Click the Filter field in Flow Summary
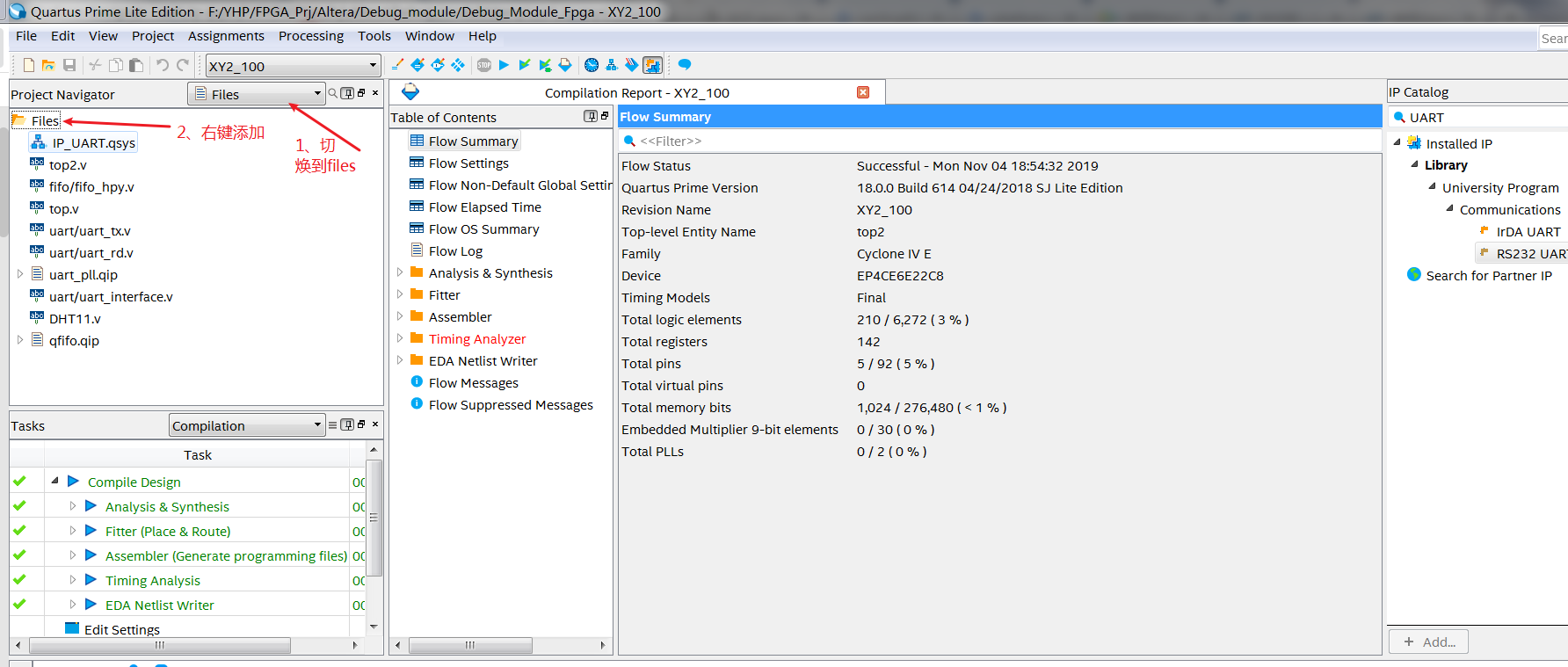Screen dimensions: 1568x667 (1000, 141)
